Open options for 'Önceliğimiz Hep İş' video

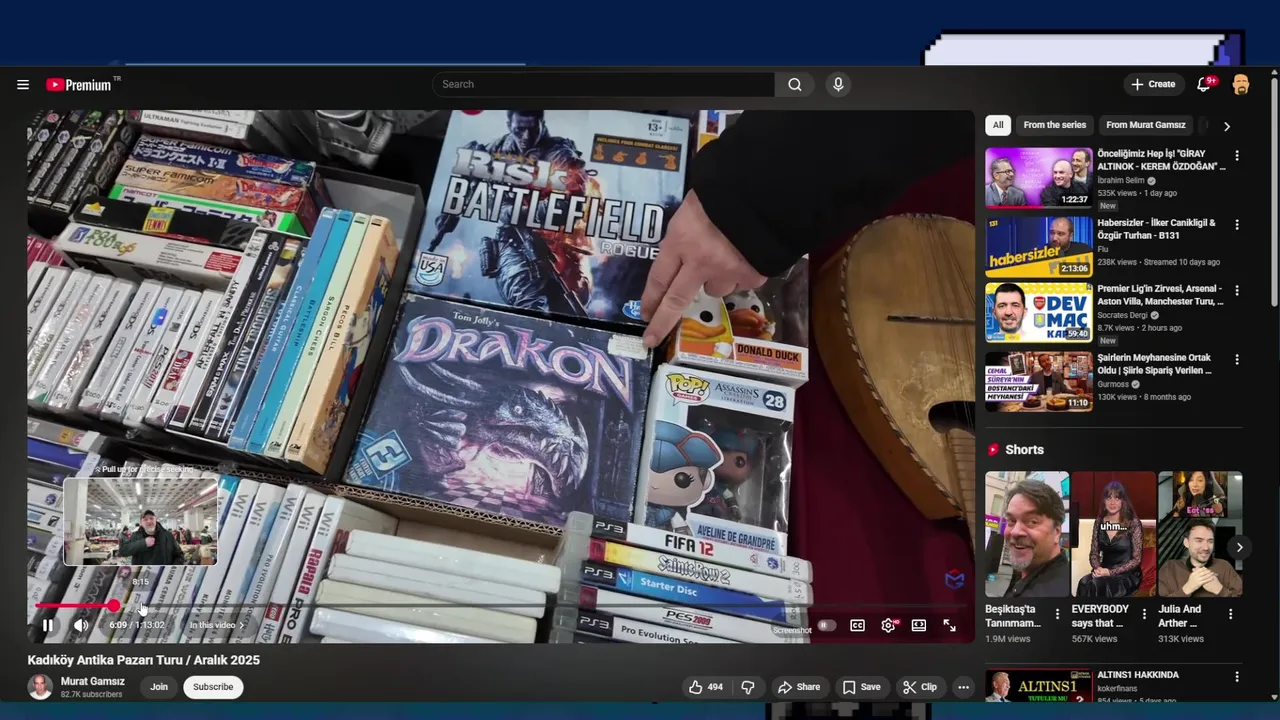click(x=1237, y=156)
